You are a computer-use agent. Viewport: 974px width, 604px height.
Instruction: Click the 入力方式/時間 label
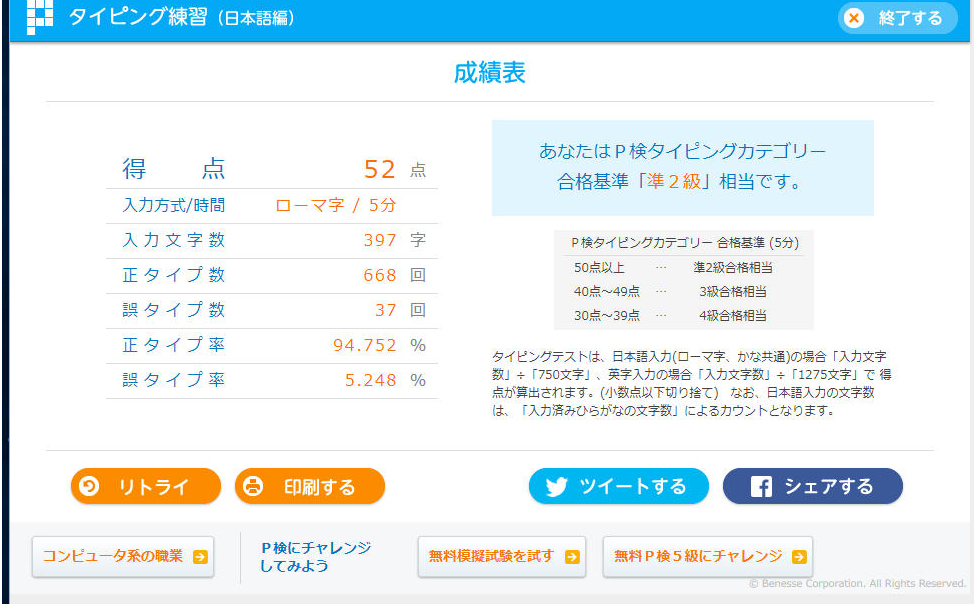[173, 205]
